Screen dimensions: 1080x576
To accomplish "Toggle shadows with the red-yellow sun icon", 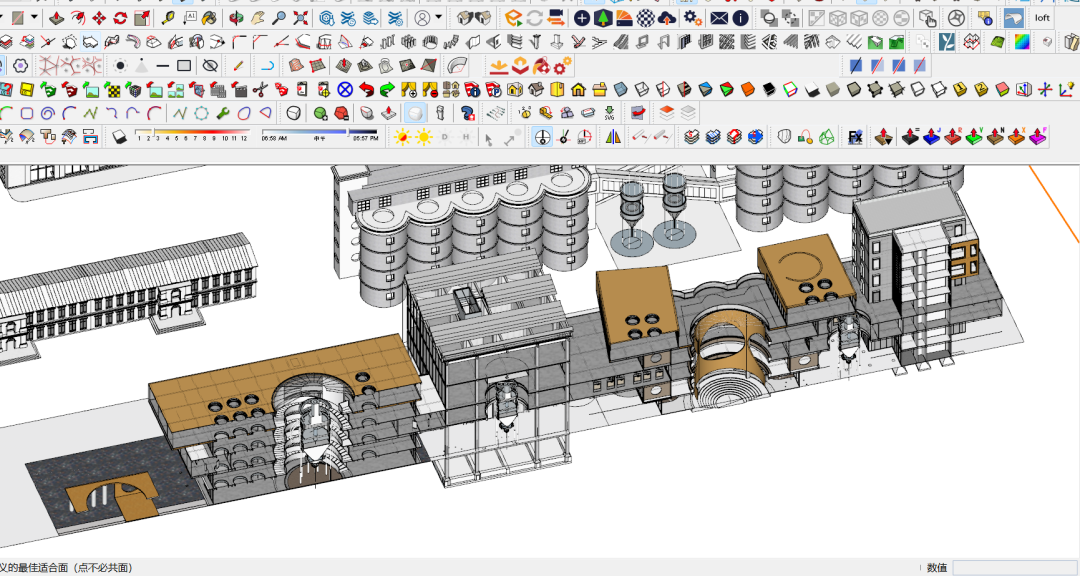I will coord(402,136).
